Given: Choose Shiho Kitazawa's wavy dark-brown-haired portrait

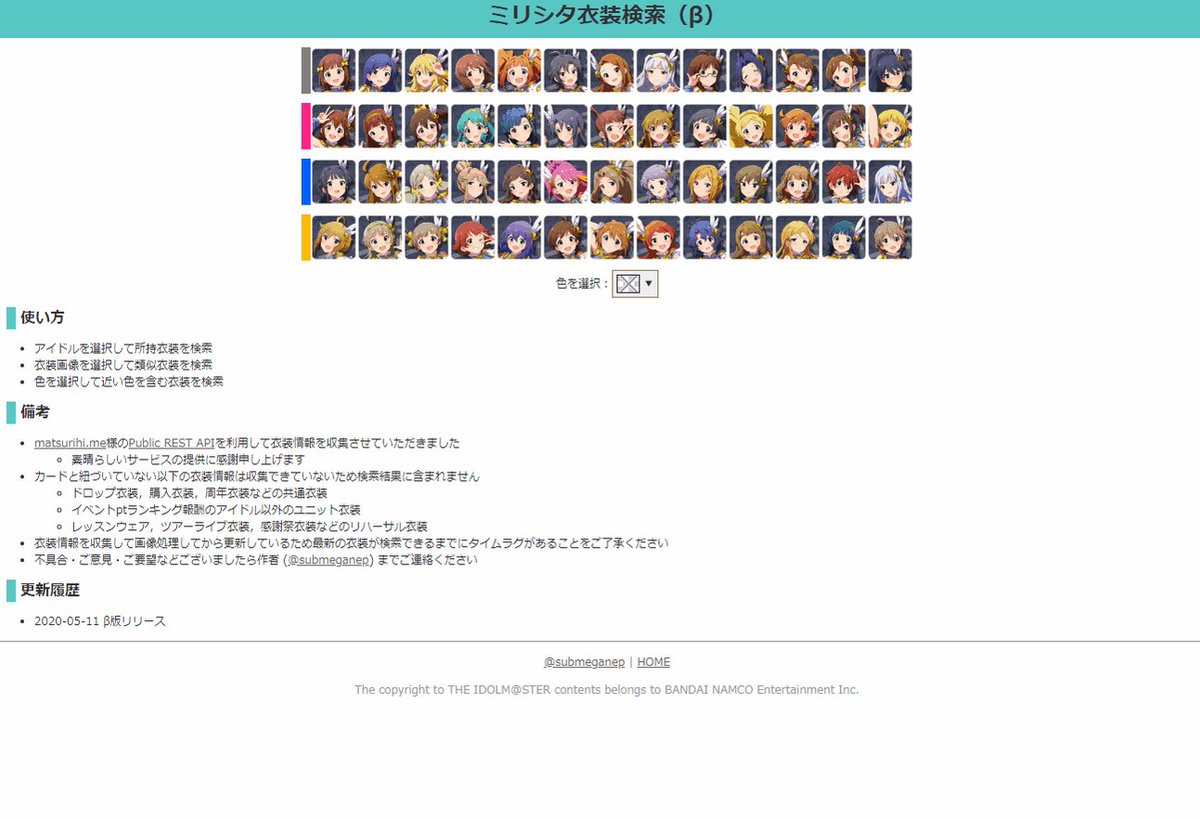Looking at the screenshot, I should pos(519,182).
